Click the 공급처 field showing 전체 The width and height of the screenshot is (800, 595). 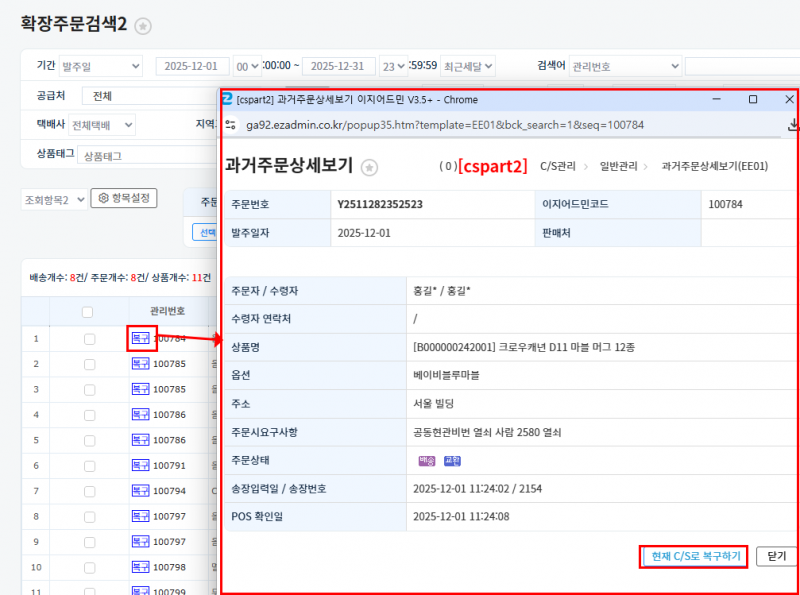(x=151, y=96)
